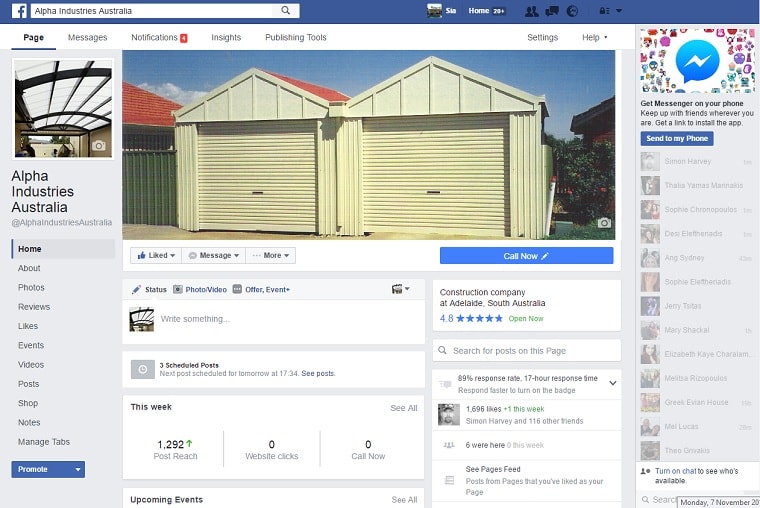Viewport: 760px width, 508px height.
Task: Open the friend requests icon
Action: coord(530,11)
